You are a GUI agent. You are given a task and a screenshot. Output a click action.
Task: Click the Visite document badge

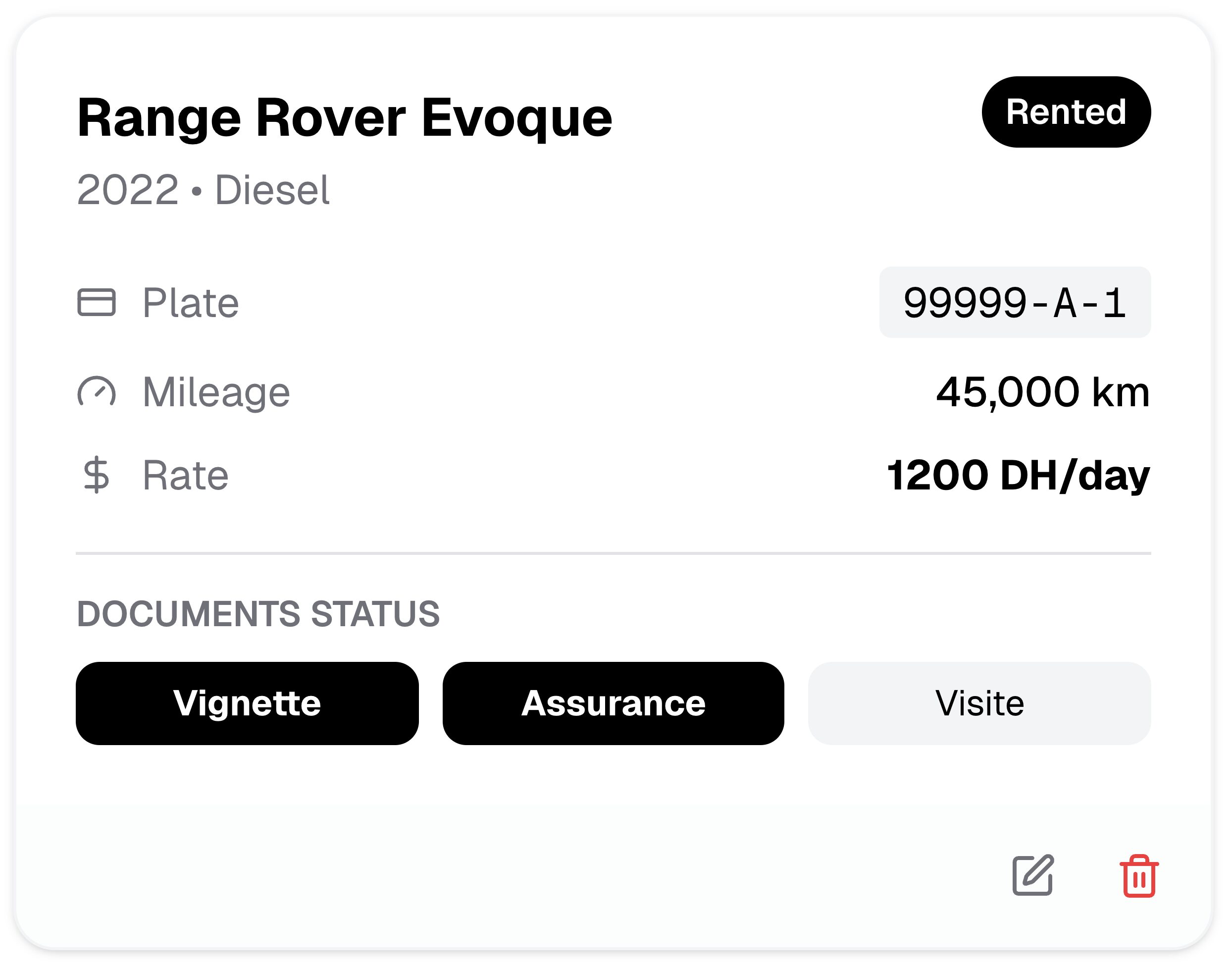pos(979,703)
